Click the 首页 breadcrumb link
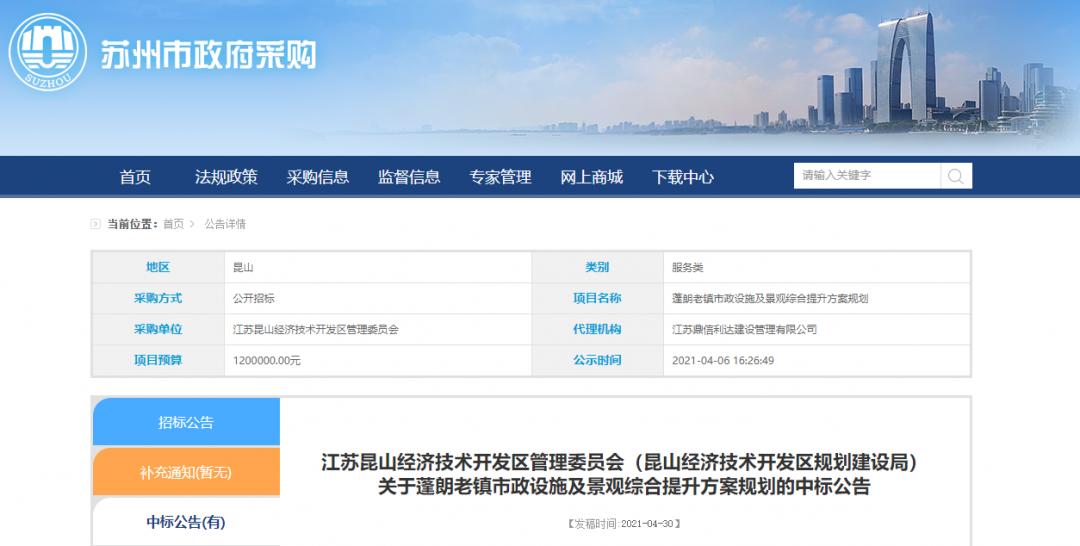The height and width of the screenshot is (546, 1080). coord(174,224)
